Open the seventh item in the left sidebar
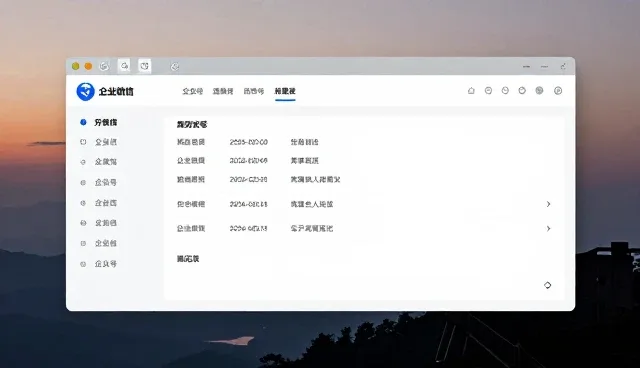 click(99, 243)
